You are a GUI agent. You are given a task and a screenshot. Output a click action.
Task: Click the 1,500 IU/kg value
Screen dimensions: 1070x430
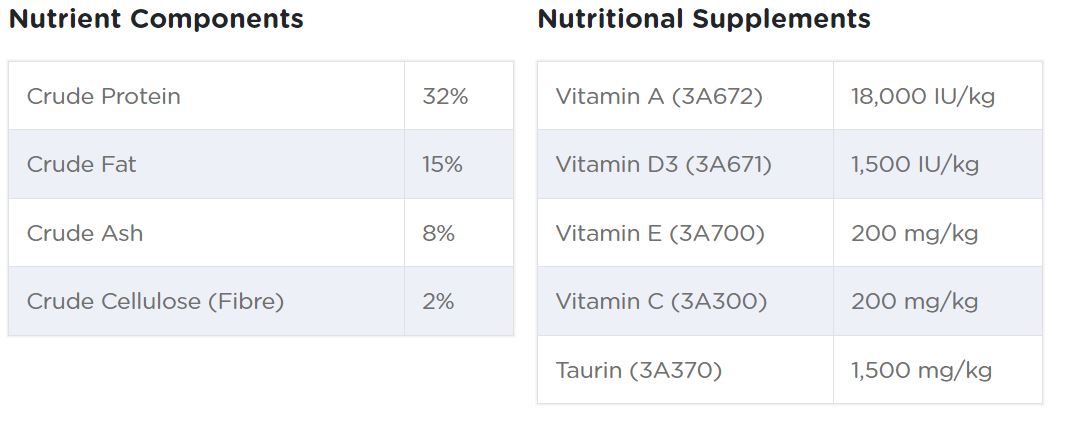pos(915,164)
